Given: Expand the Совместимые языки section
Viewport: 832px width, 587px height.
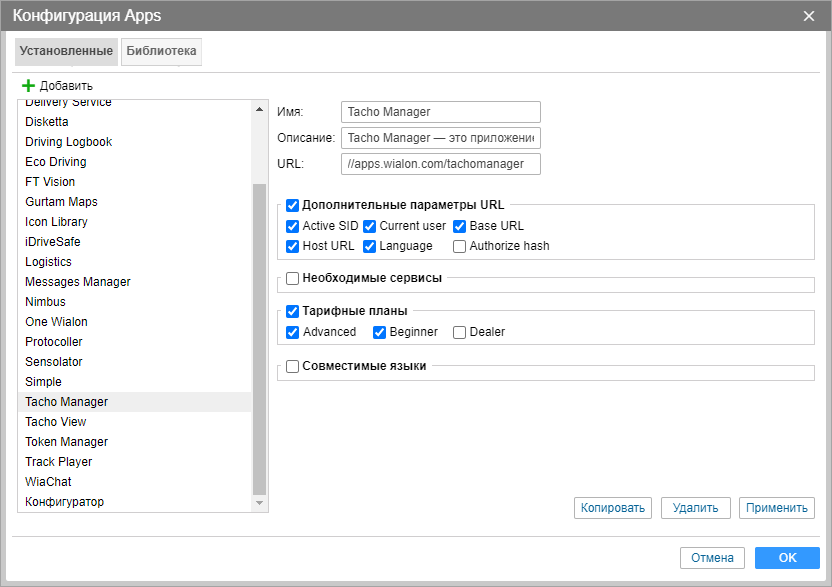Looking at the screenshot, I should (293, 366).
